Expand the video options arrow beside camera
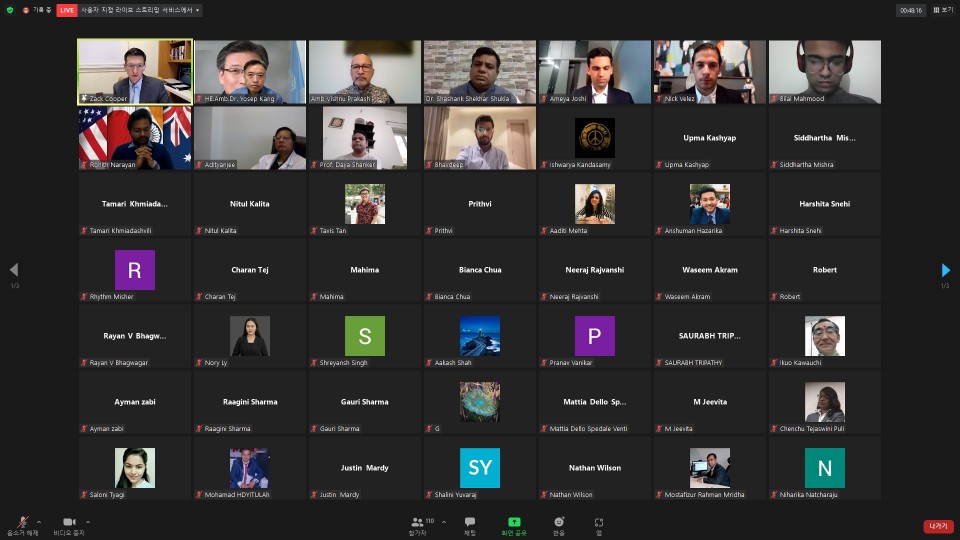 [88, 521]
